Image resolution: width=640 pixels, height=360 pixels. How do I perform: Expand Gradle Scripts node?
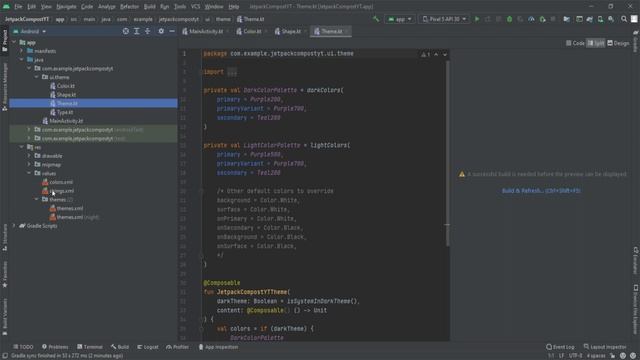pos(14,226)
